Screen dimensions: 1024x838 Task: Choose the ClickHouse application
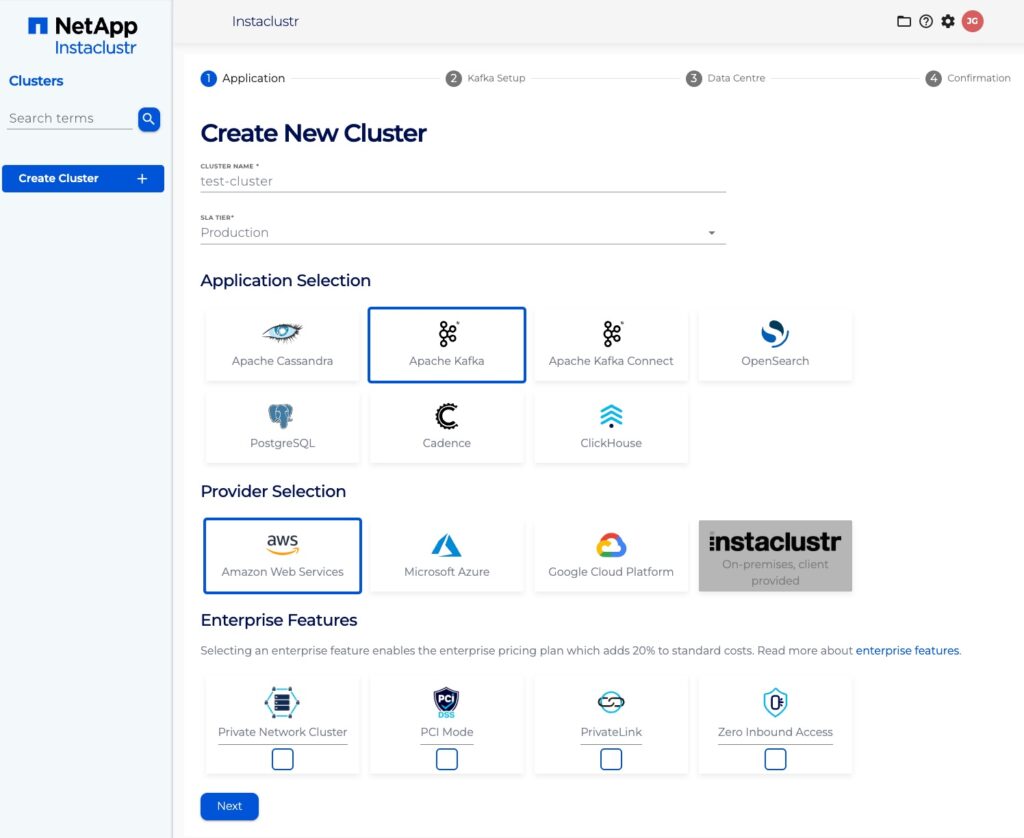(611, 427)
